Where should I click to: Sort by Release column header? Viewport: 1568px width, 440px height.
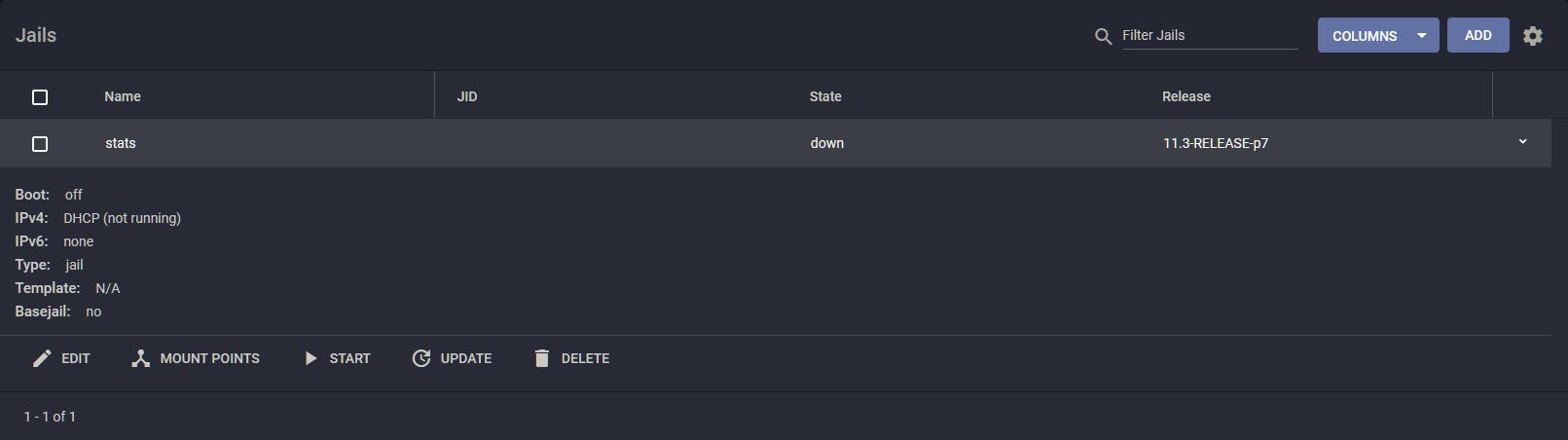click(1186, 96)
